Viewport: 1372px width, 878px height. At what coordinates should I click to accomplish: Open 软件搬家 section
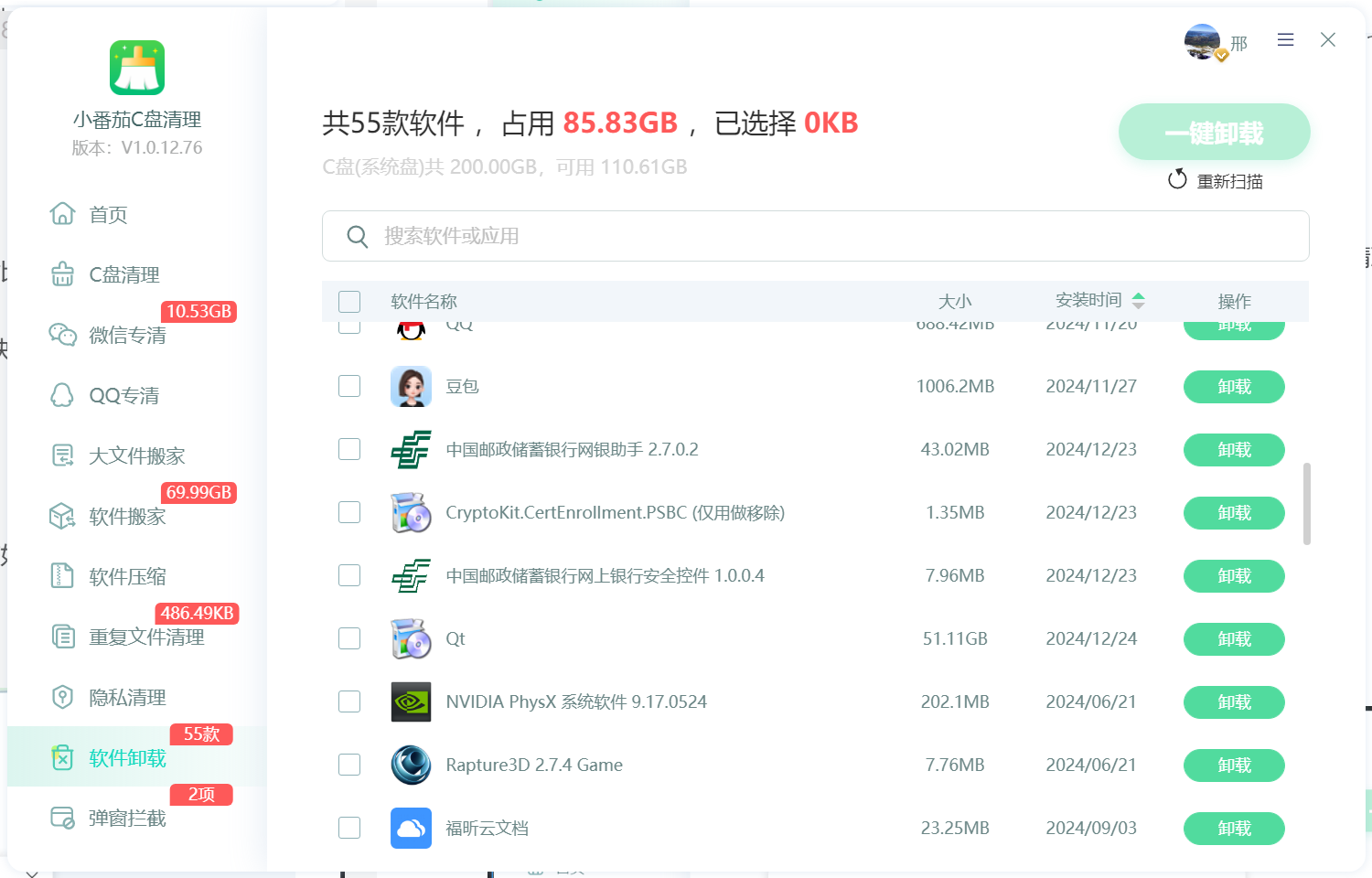(x=127, y=516)
